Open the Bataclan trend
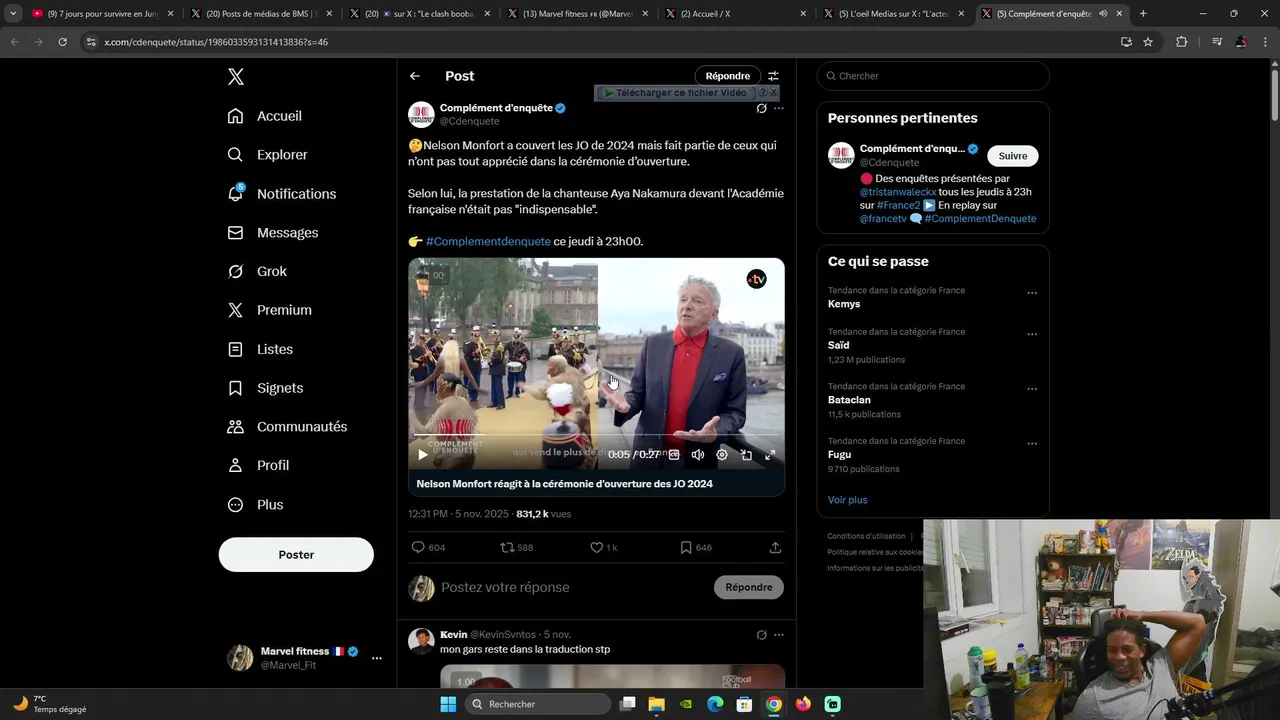This screenshot has width=1280, height=720. click(x=933, y=400)
